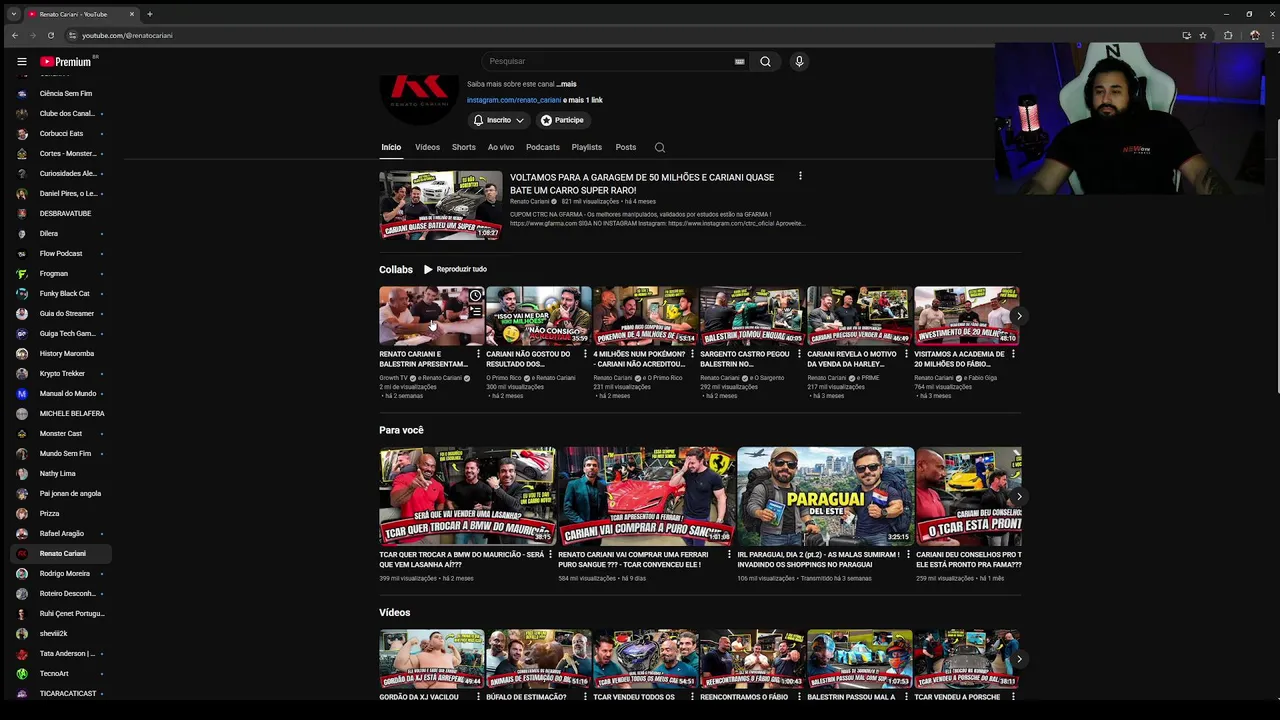Viewport: 1280px width, 720px height.
Task: Click the Participe membership button
Action: pos(562,120)
